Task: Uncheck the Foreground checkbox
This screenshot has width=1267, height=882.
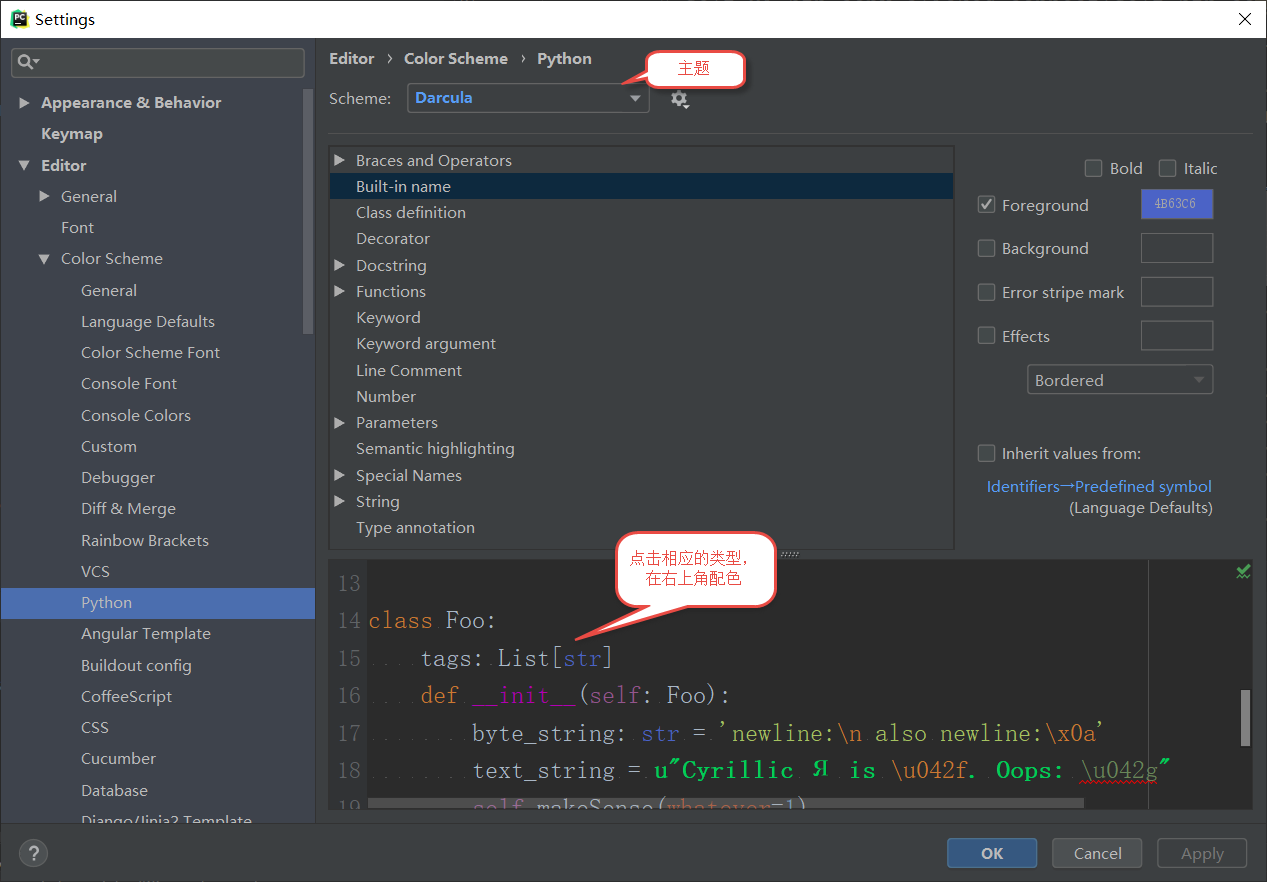Action: point(986,205)
